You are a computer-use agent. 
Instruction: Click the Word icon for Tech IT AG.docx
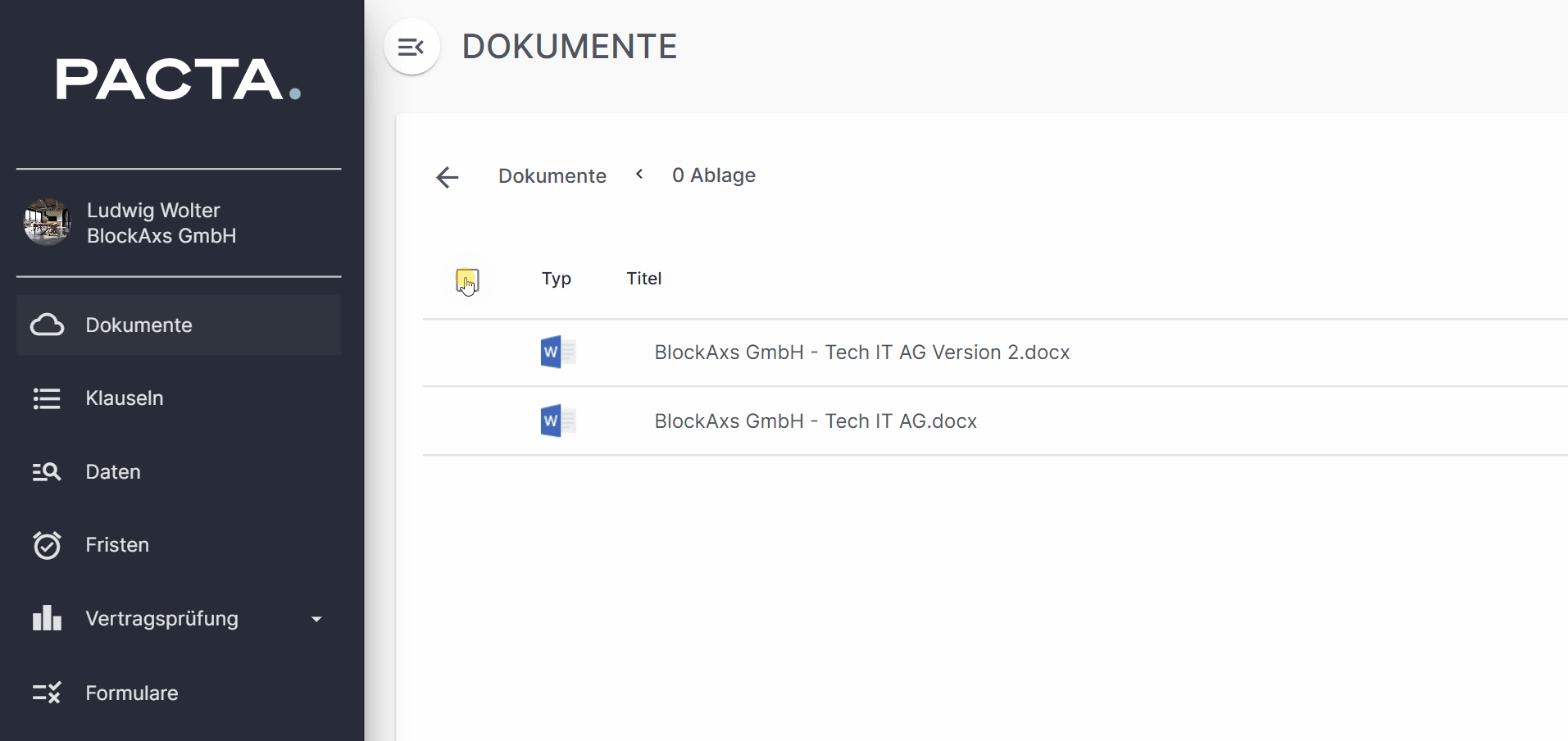coord(558,421)
